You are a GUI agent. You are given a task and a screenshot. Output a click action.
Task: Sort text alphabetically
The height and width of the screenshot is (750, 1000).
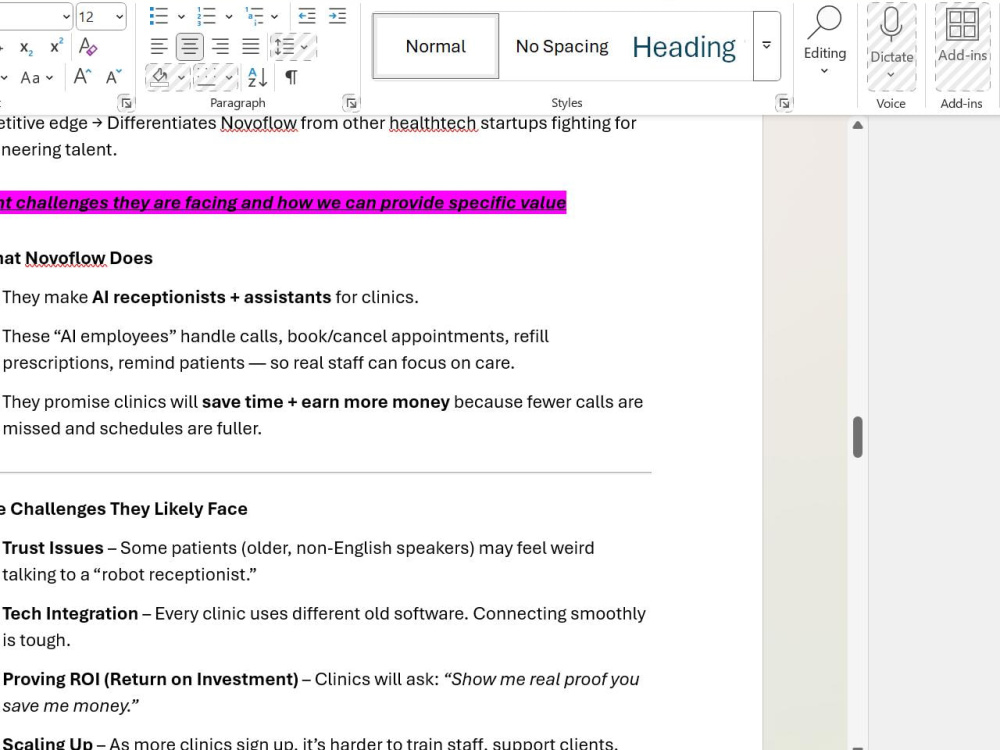coord(257,77)
